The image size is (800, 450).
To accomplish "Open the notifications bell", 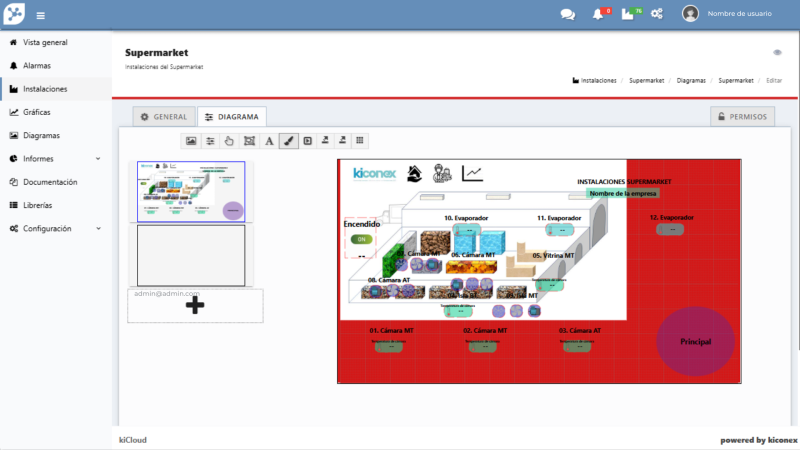I will (x=598, y=14).
